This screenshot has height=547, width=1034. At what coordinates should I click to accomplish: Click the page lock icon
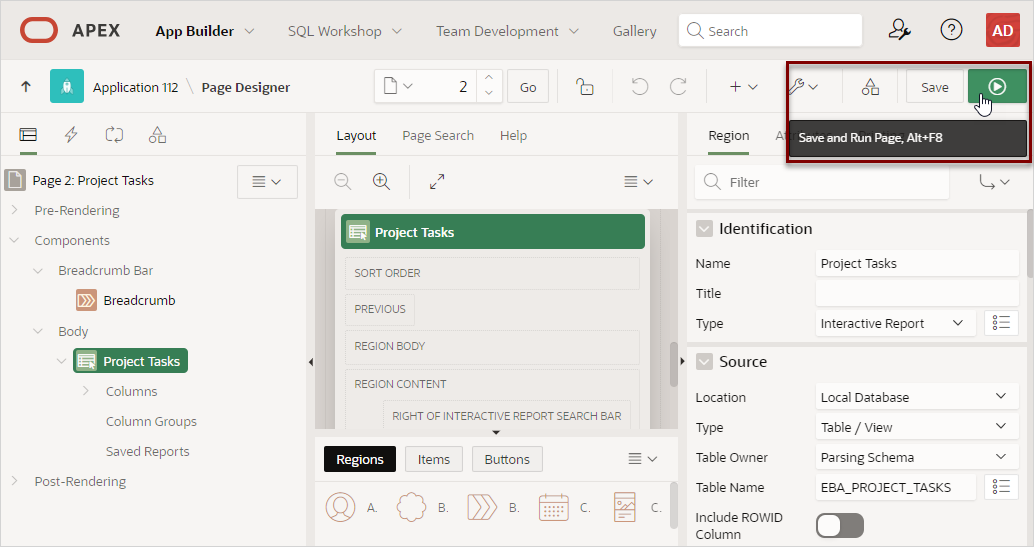tap(585, 86)
